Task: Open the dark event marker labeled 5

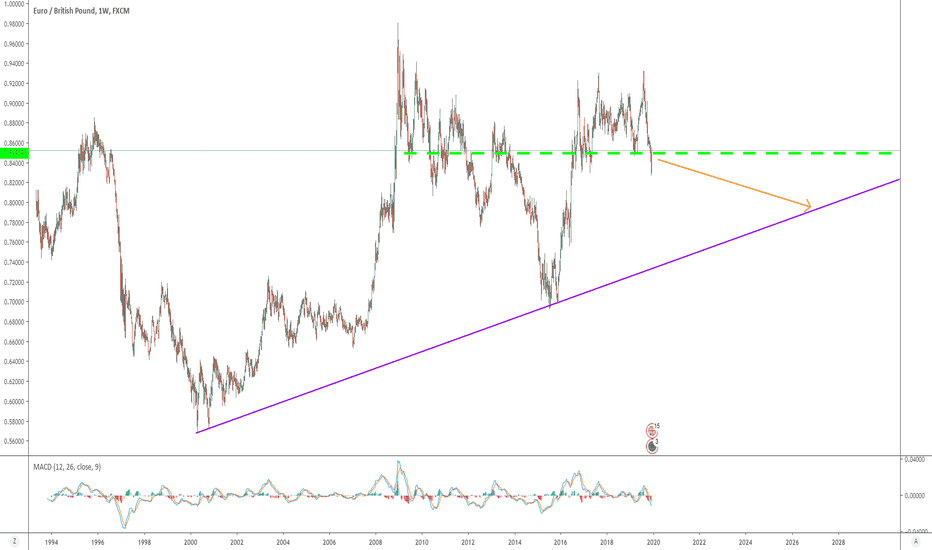Action: click(x=652, y=446)
